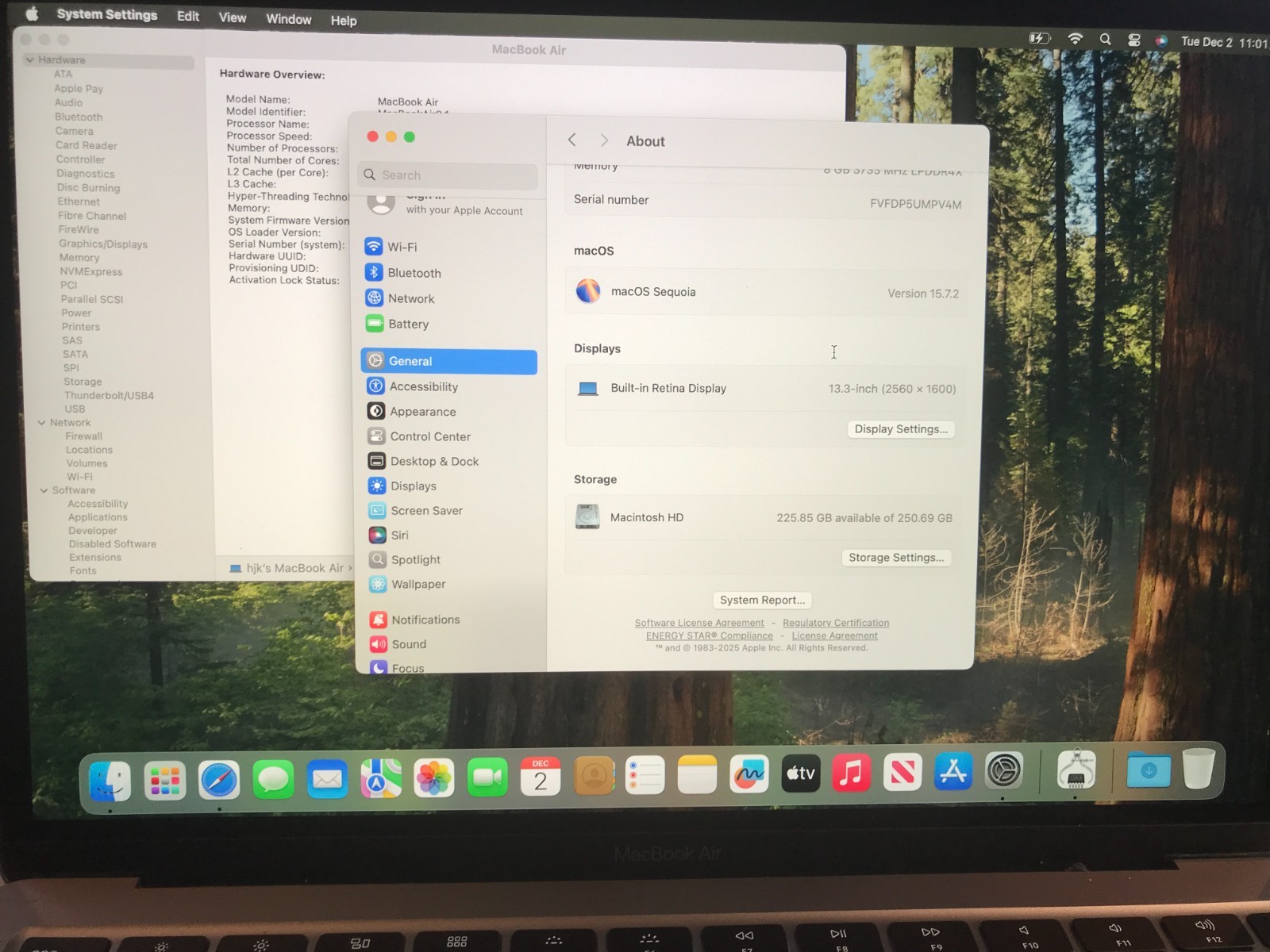Open ENERGY STAR Compliance link

tap(710, 635)
